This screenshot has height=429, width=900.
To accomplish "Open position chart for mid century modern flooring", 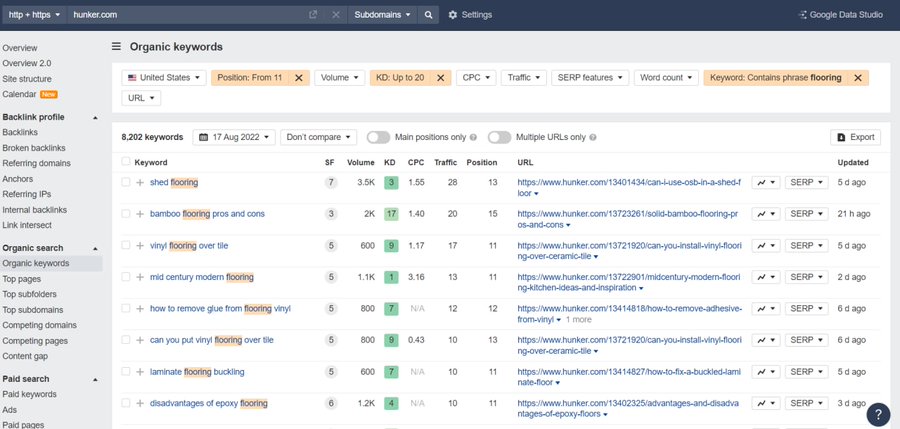I will click(766, 277).
